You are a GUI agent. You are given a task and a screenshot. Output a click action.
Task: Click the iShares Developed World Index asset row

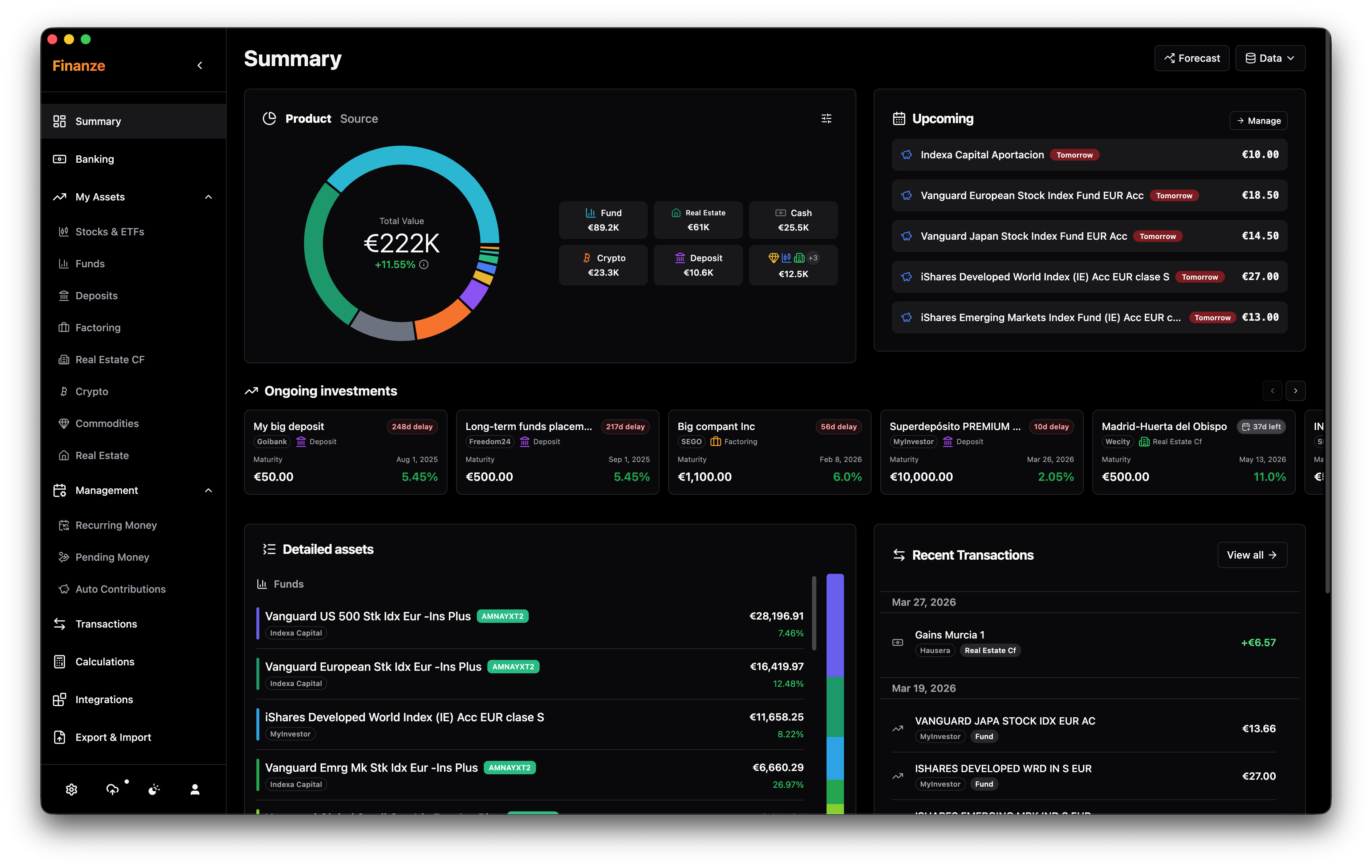point(530,725)
